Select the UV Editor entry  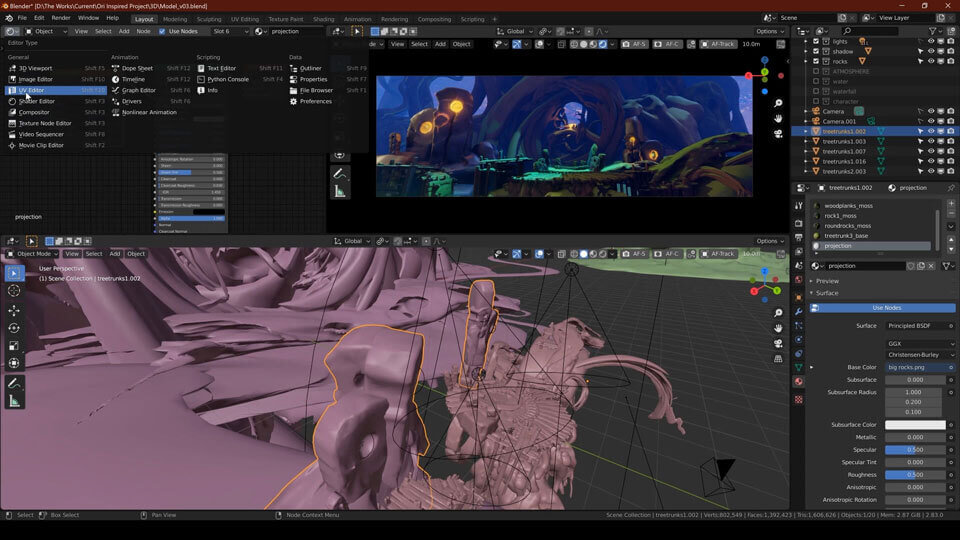pyautogui.click(x=56, y=90)
